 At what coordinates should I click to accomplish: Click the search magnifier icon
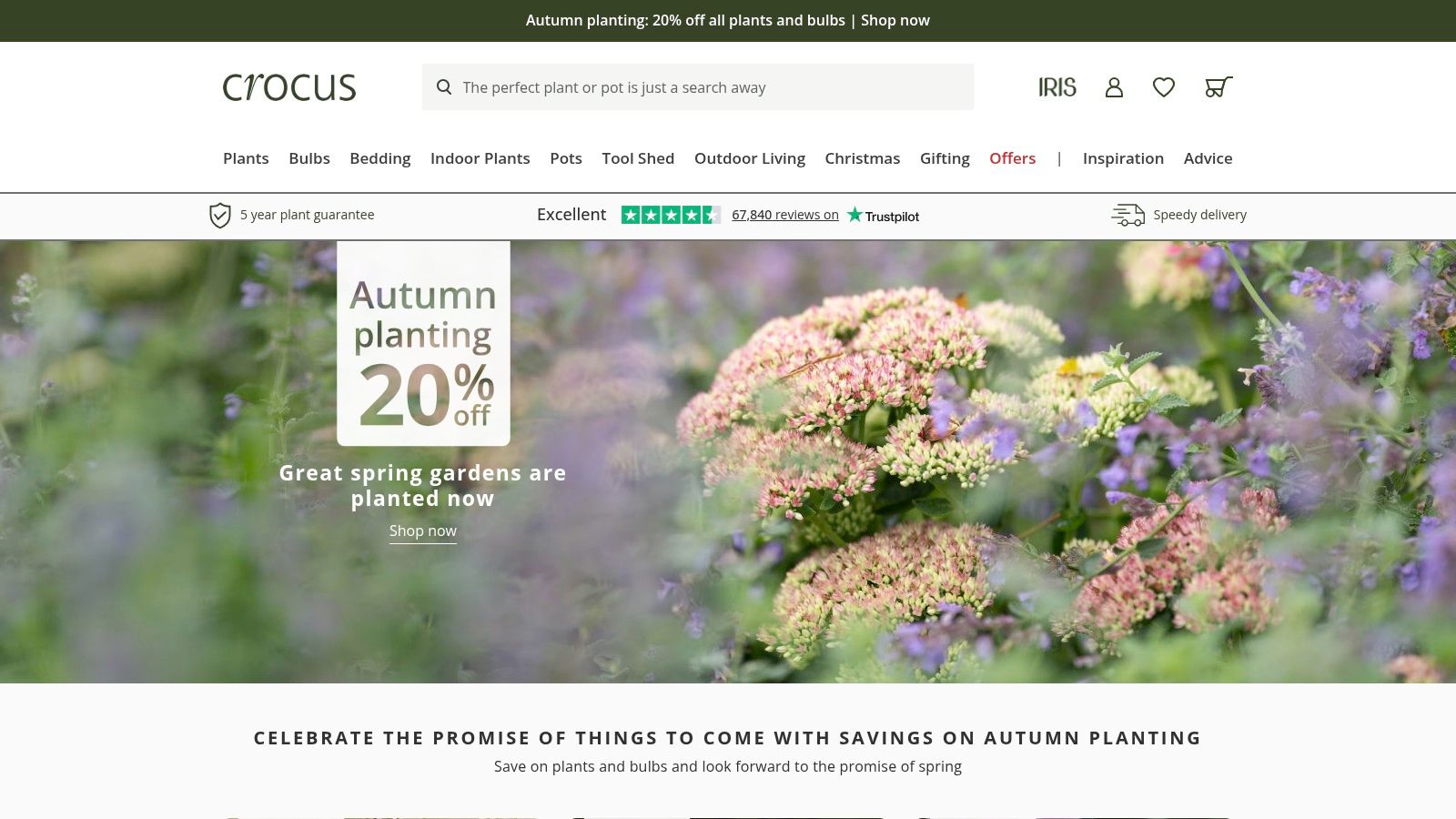click(x=444, y=87)
